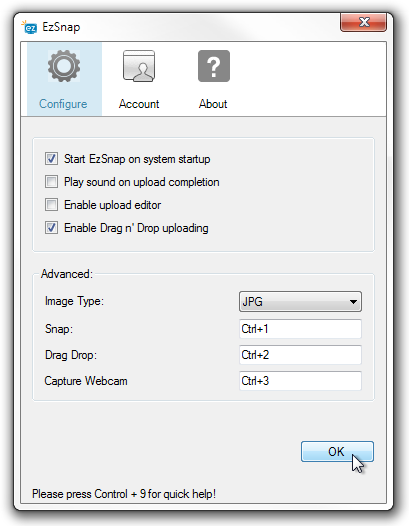This screenshot has height=526, width=409.
Task: Click the Start EzSnap on system startup label
Action: (137, 159)
